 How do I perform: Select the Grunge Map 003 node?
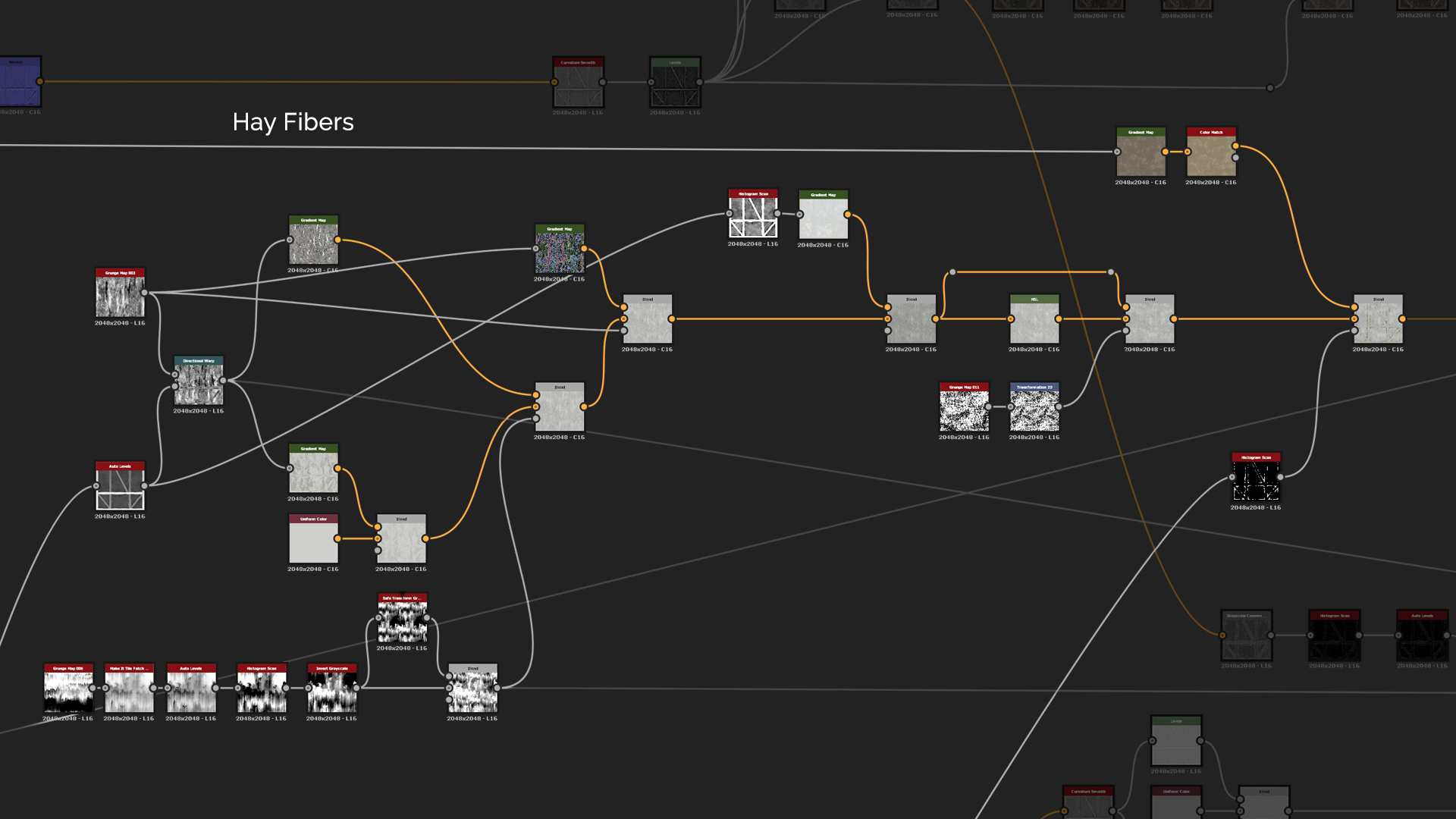(120, 296)
